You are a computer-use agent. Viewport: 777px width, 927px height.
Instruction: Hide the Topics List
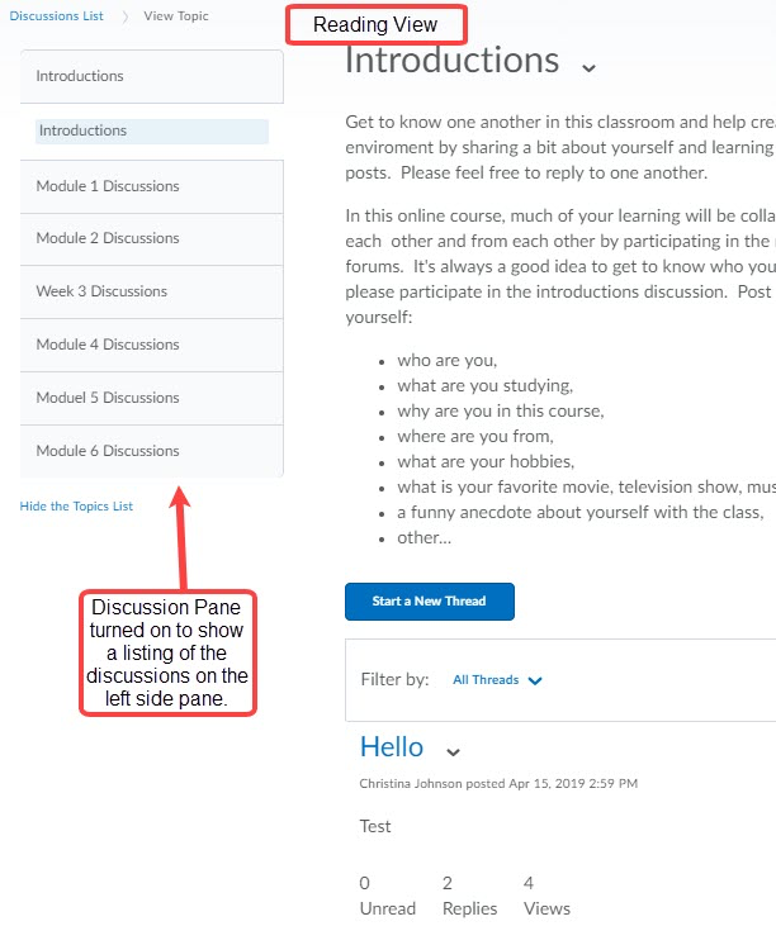point(76,506)
